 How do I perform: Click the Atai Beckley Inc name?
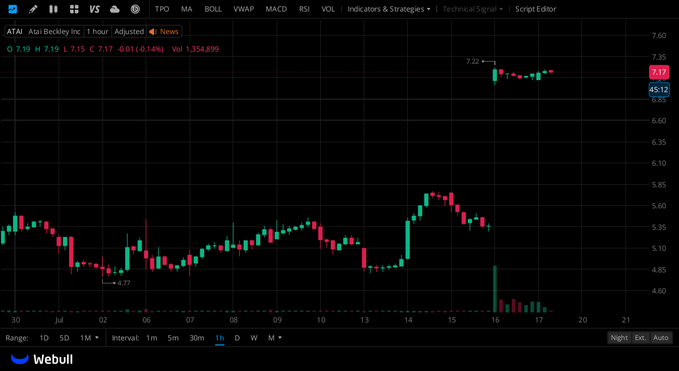pyautogui.click(x=55, y=32)
